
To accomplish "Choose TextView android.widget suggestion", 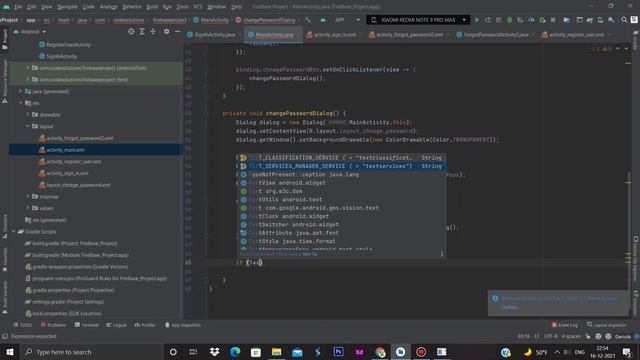I will pyautogui.click(x=341, y=183).
